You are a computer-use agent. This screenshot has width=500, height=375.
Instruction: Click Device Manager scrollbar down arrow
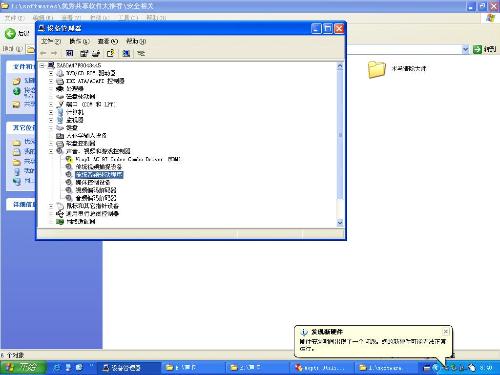click(340, 223)
